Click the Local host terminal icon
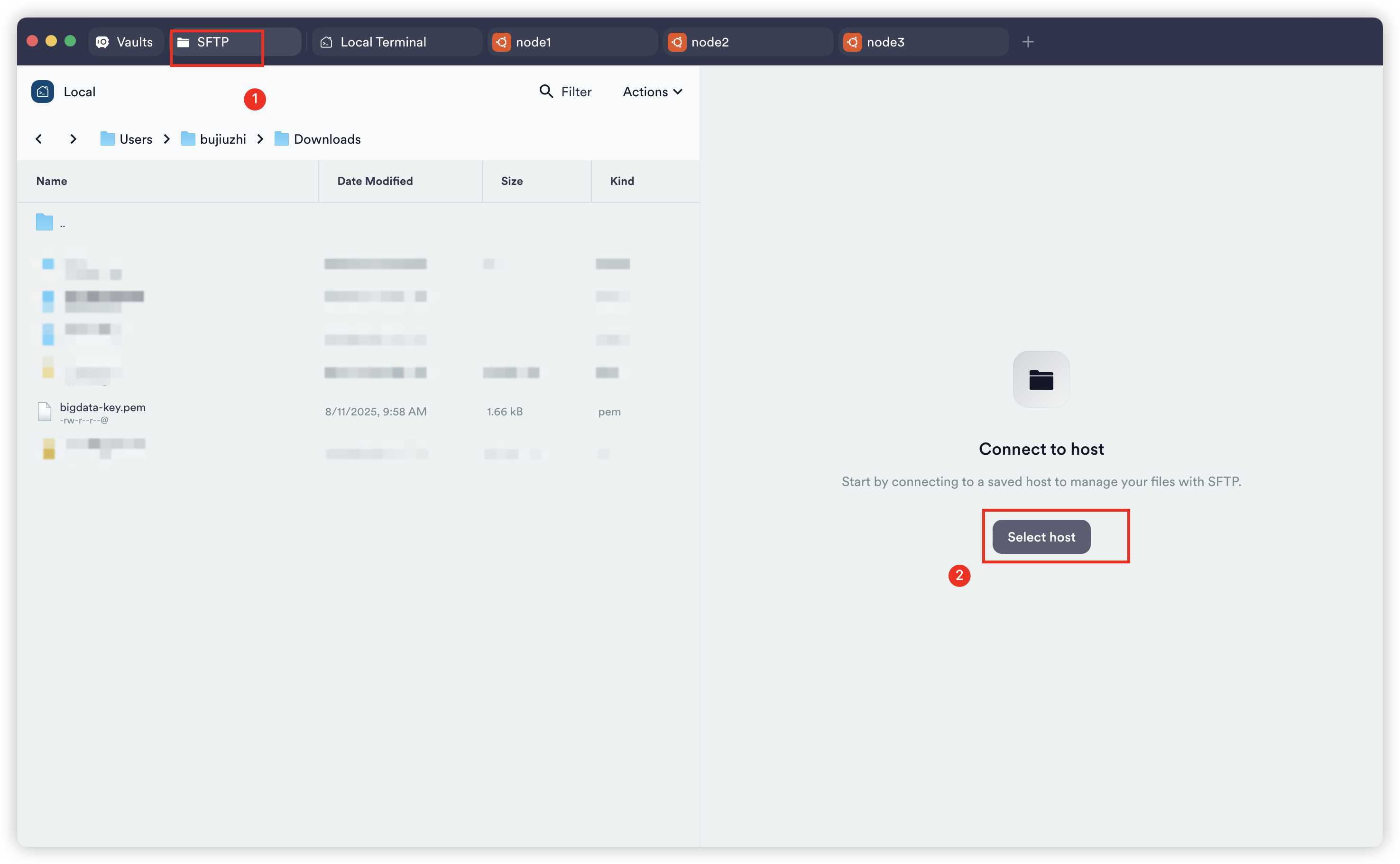 [43, 92]
